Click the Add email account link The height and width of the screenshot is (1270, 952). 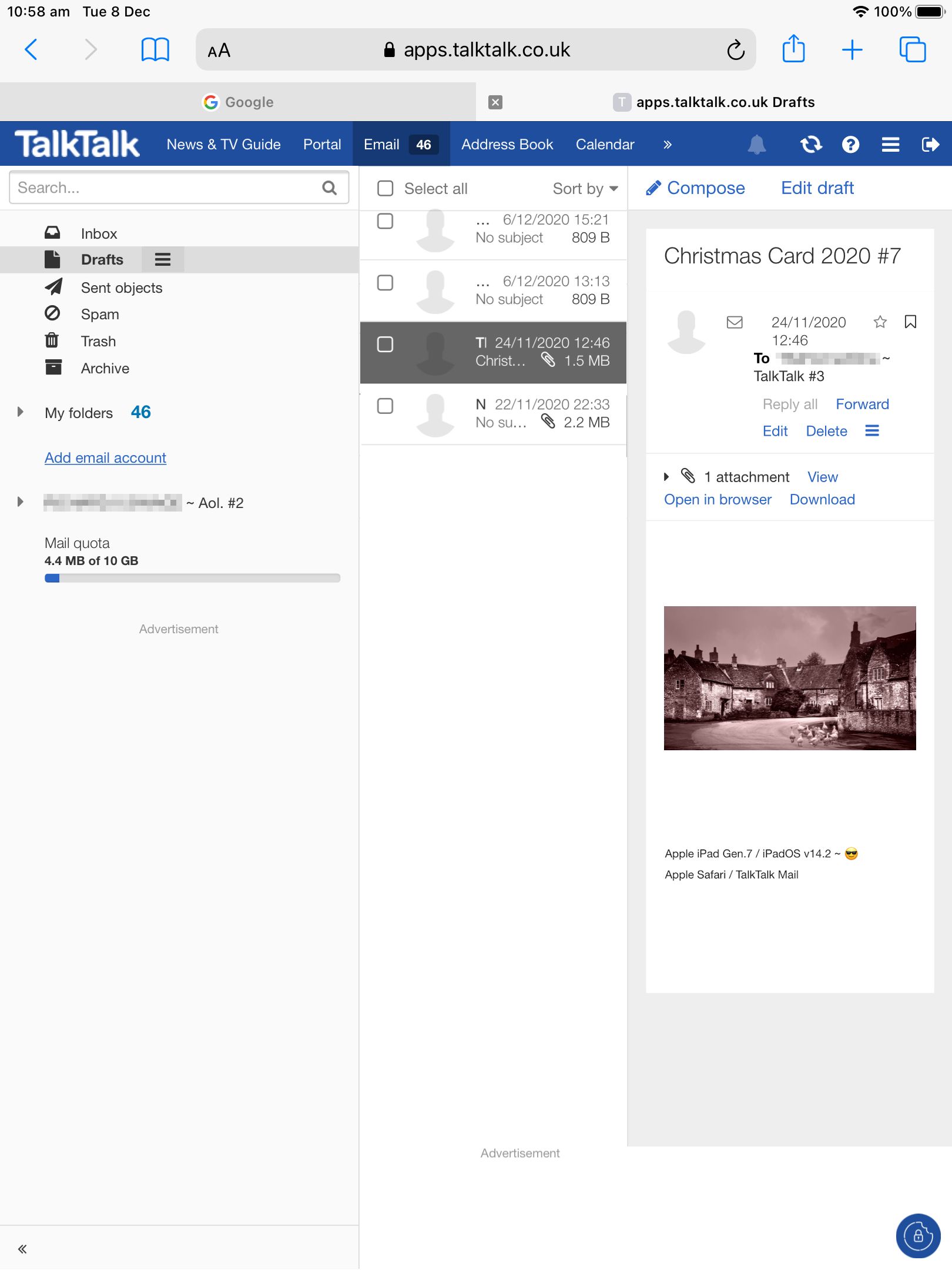point(105,458)
